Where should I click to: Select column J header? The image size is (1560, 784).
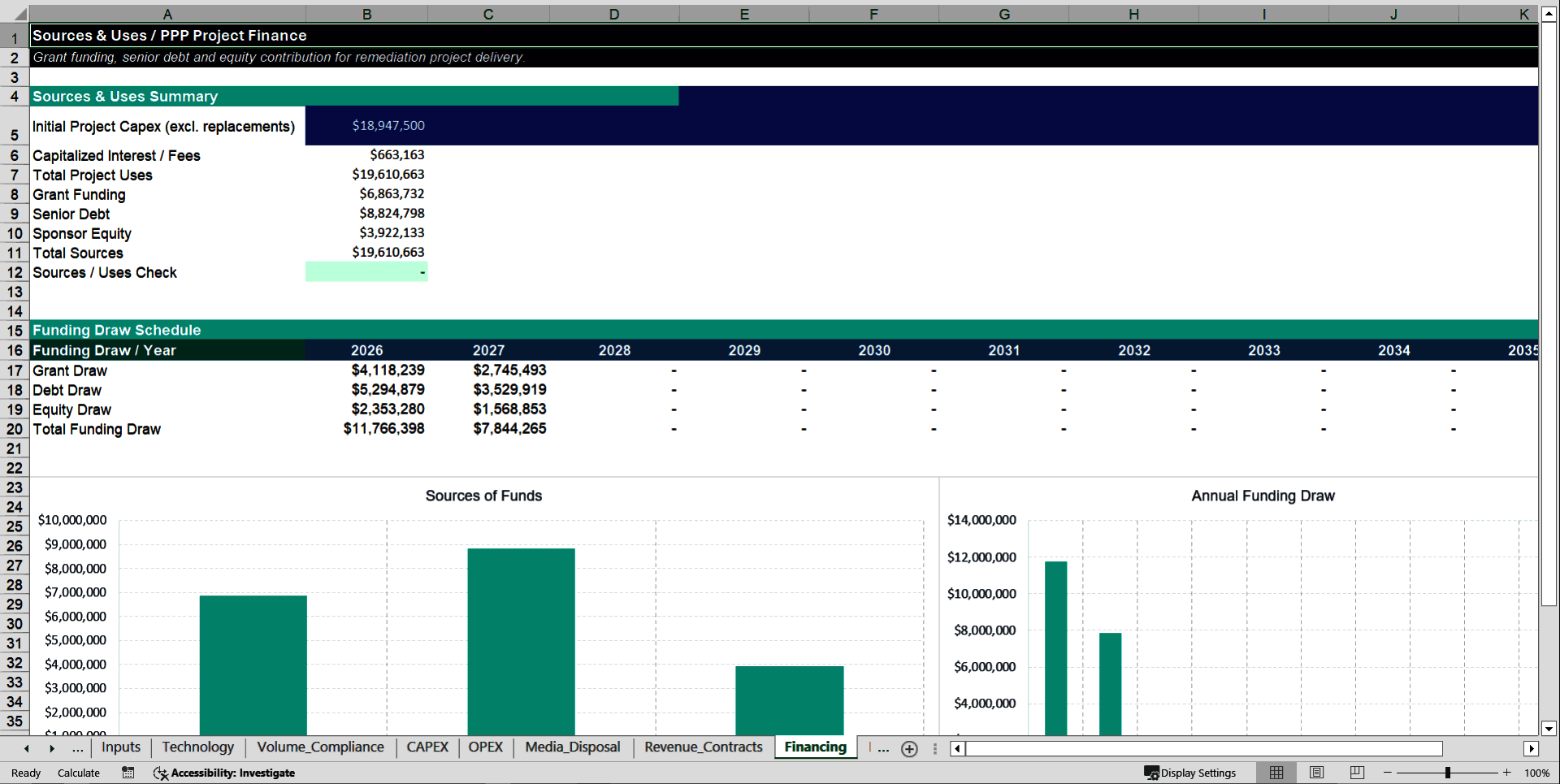(1394, 14)
